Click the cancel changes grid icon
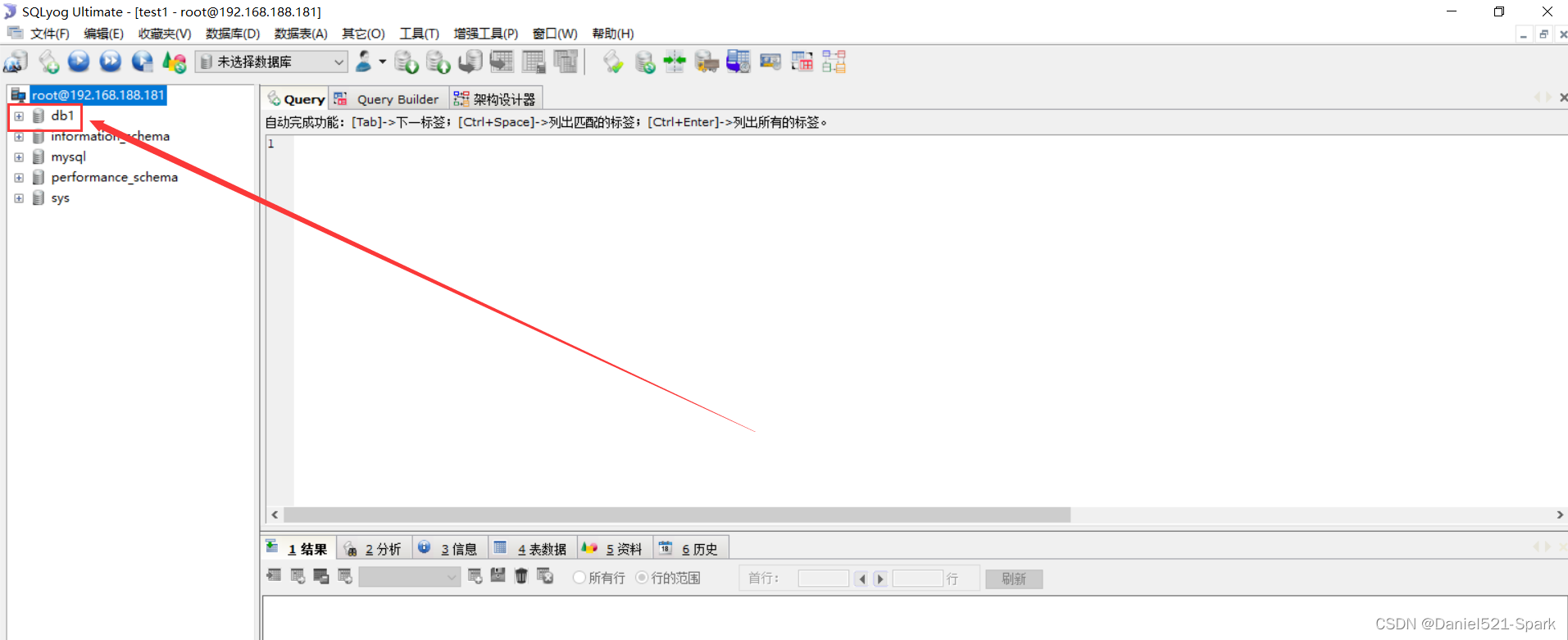The height and width of the screenshot is (640, 1568). click(x=545, y=576)
